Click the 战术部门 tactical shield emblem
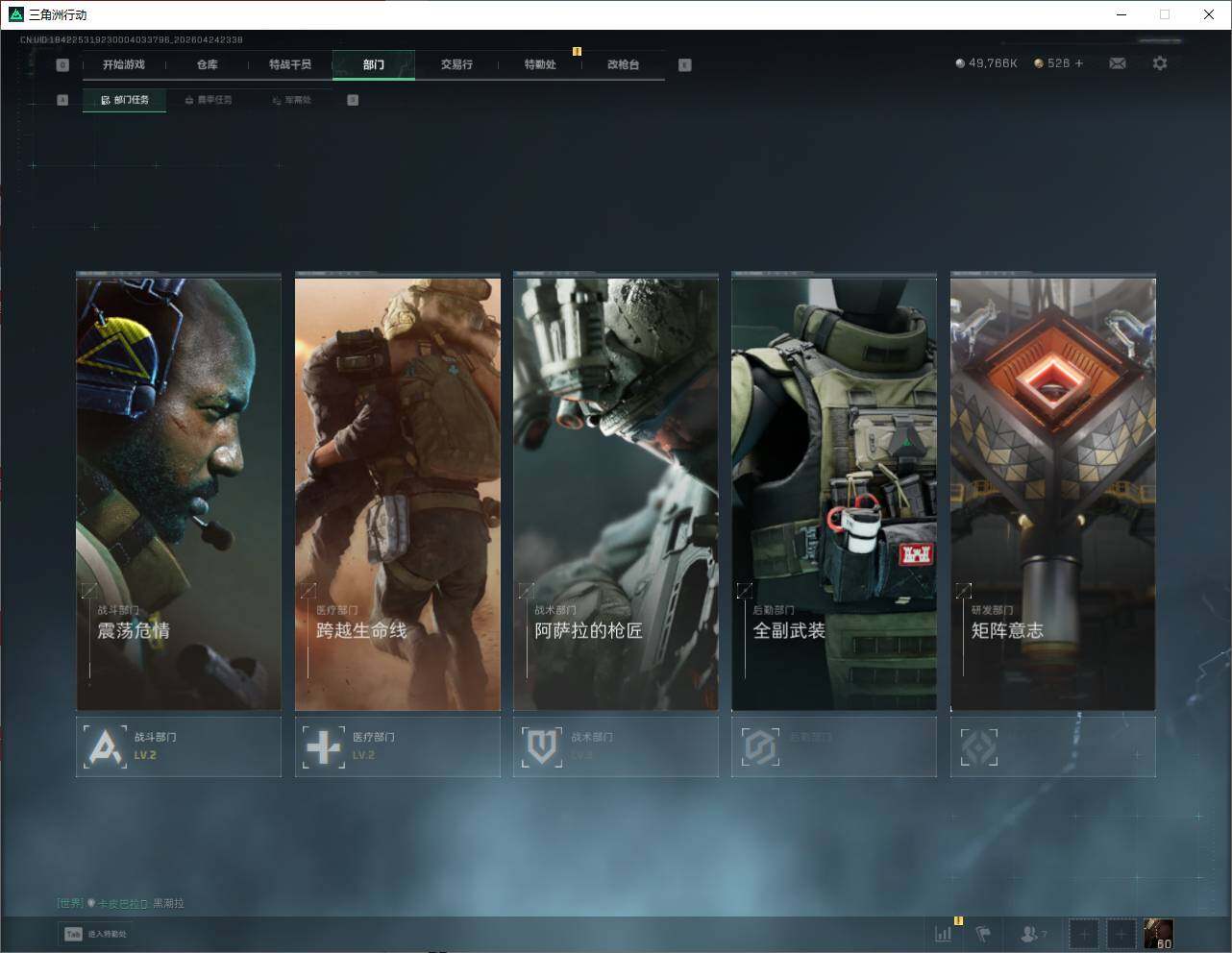1232x953 pixels. coord(541,746)
